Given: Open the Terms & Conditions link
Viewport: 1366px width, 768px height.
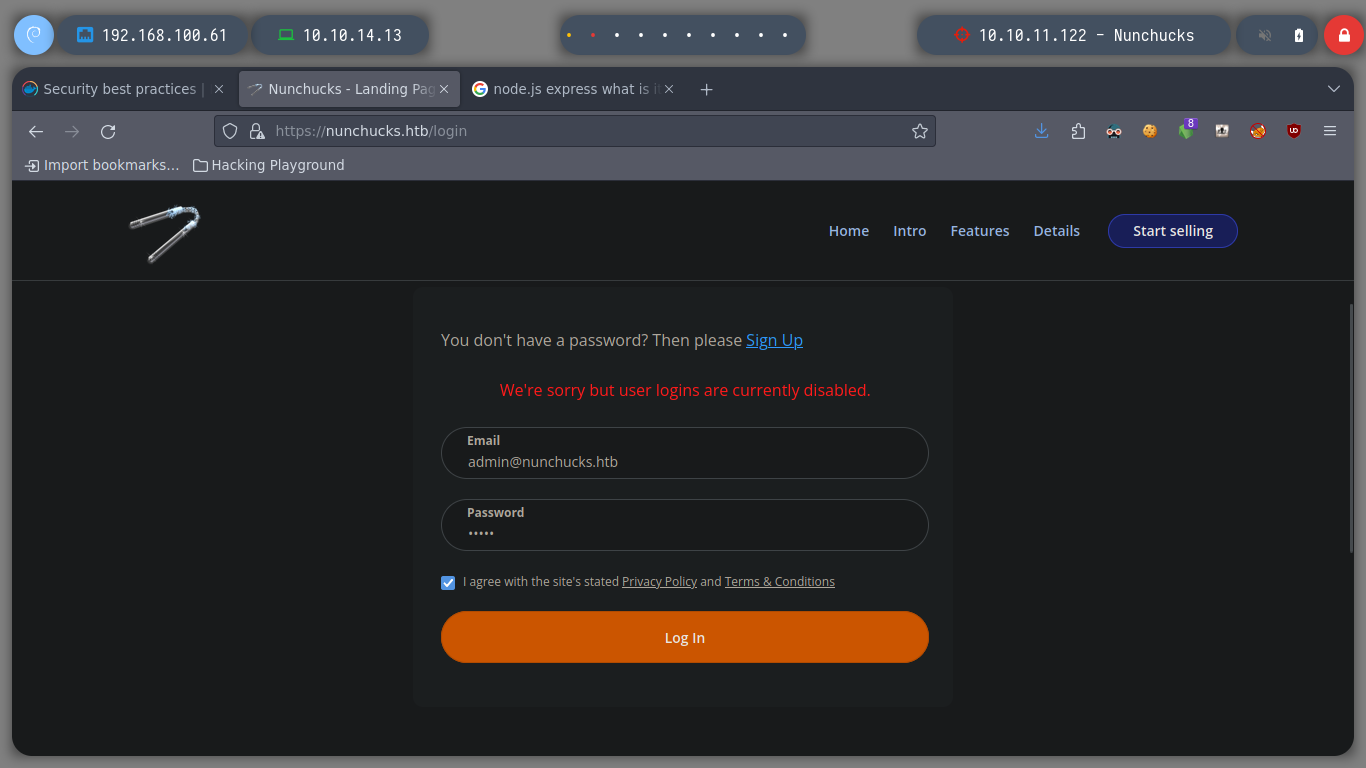Looking at the screenshot, I should [780, 582].
